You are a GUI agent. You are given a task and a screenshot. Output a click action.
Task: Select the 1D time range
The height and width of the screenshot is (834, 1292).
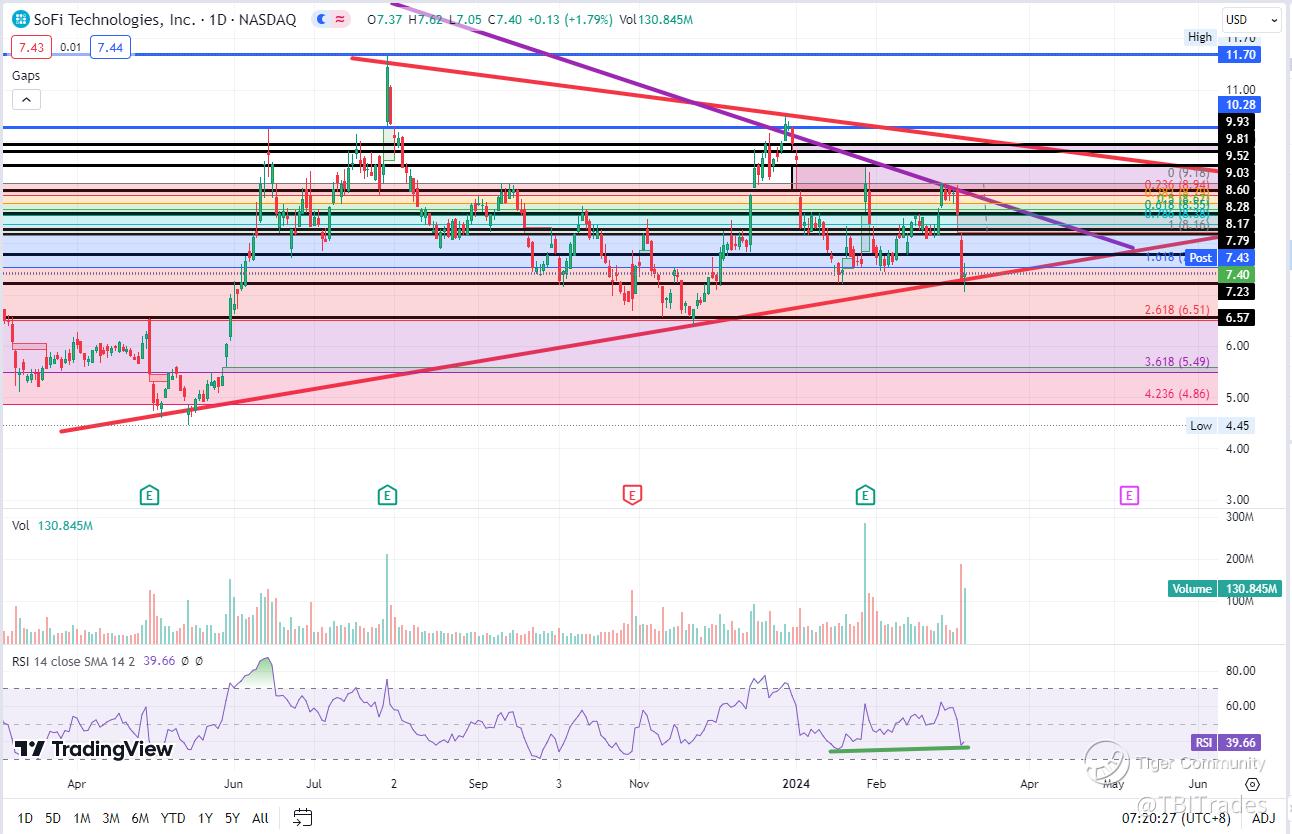click(25, 818)
